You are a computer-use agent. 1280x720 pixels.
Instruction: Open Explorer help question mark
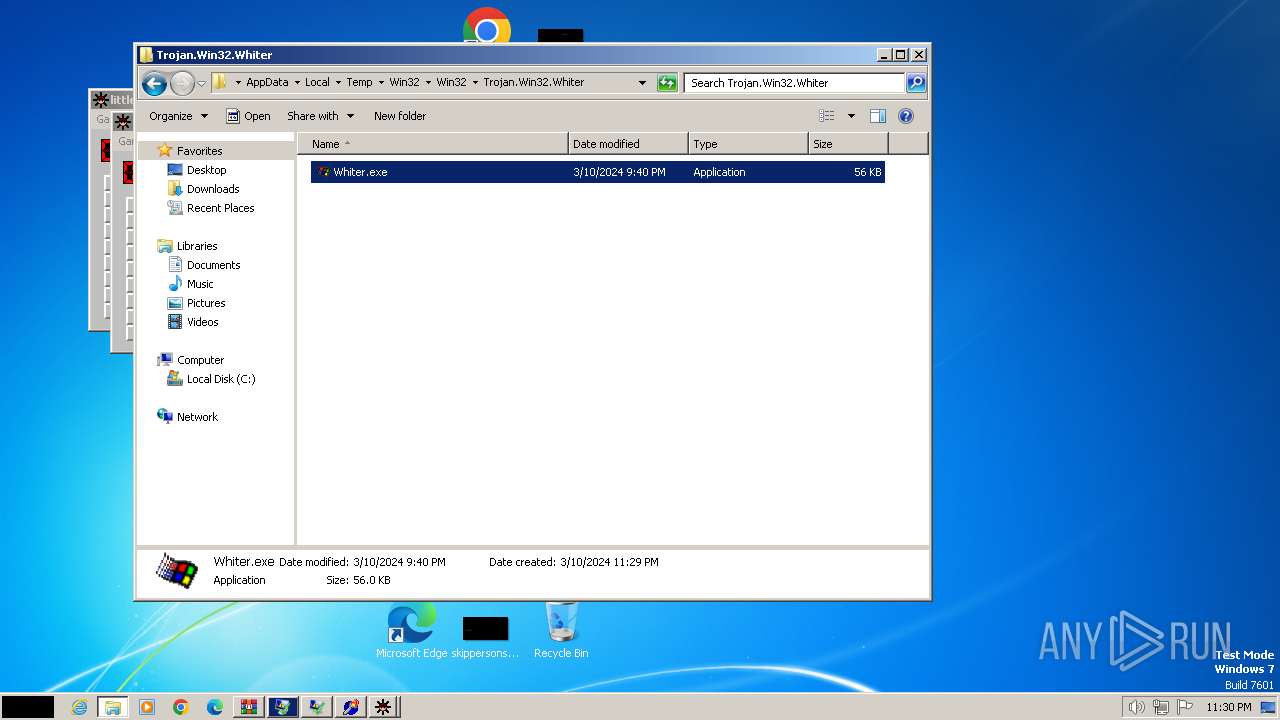click(906, 116)
